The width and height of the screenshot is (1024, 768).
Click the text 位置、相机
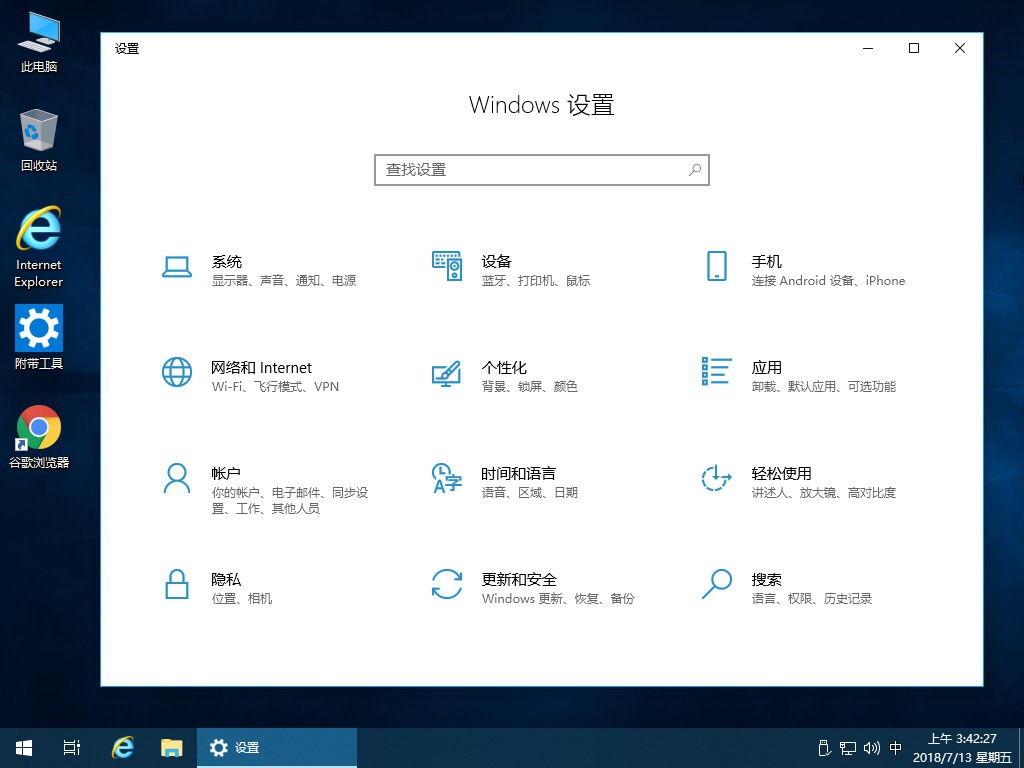[x=242, y=598]
